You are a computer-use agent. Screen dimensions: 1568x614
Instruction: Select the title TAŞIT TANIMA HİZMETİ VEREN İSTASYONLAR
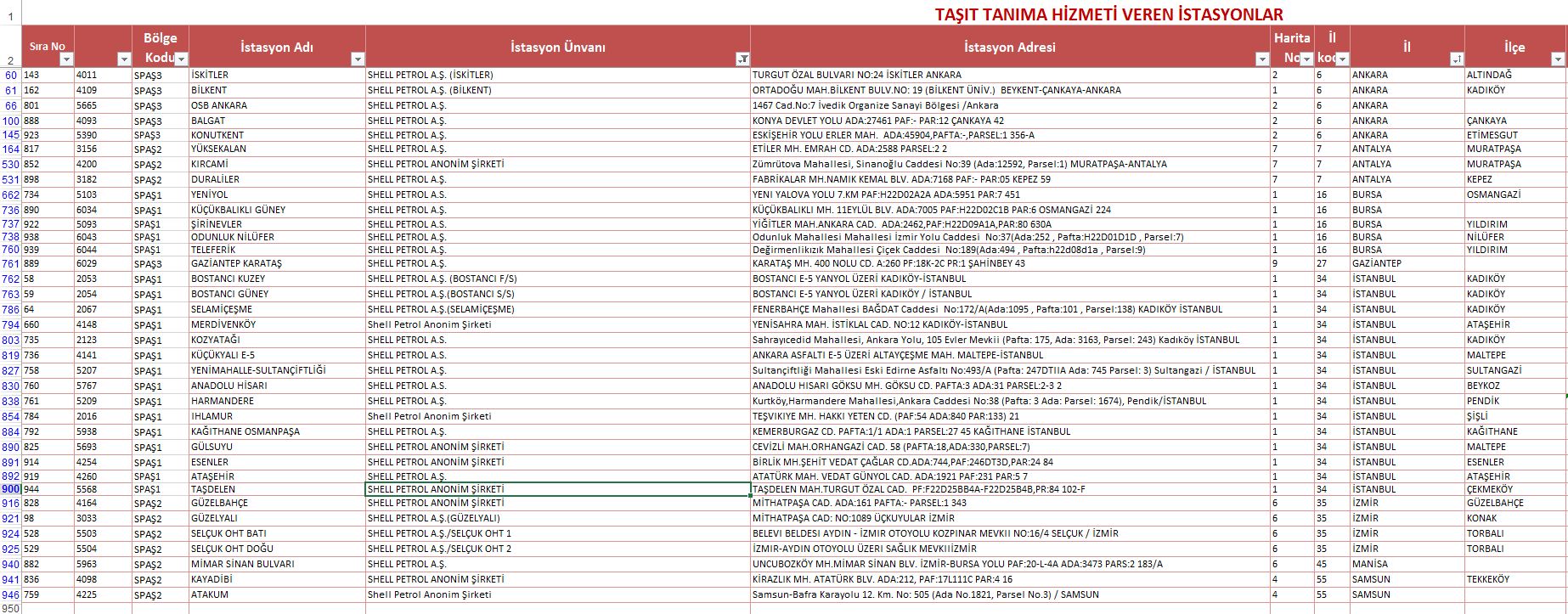pos(1108,14)
